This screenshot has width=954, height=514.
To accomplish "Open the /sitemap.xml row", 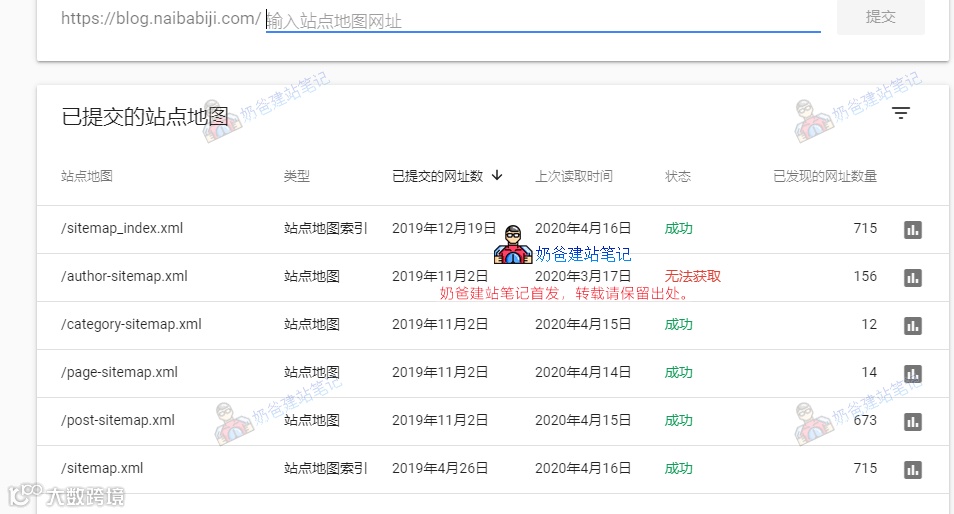I will coord(493,470).
